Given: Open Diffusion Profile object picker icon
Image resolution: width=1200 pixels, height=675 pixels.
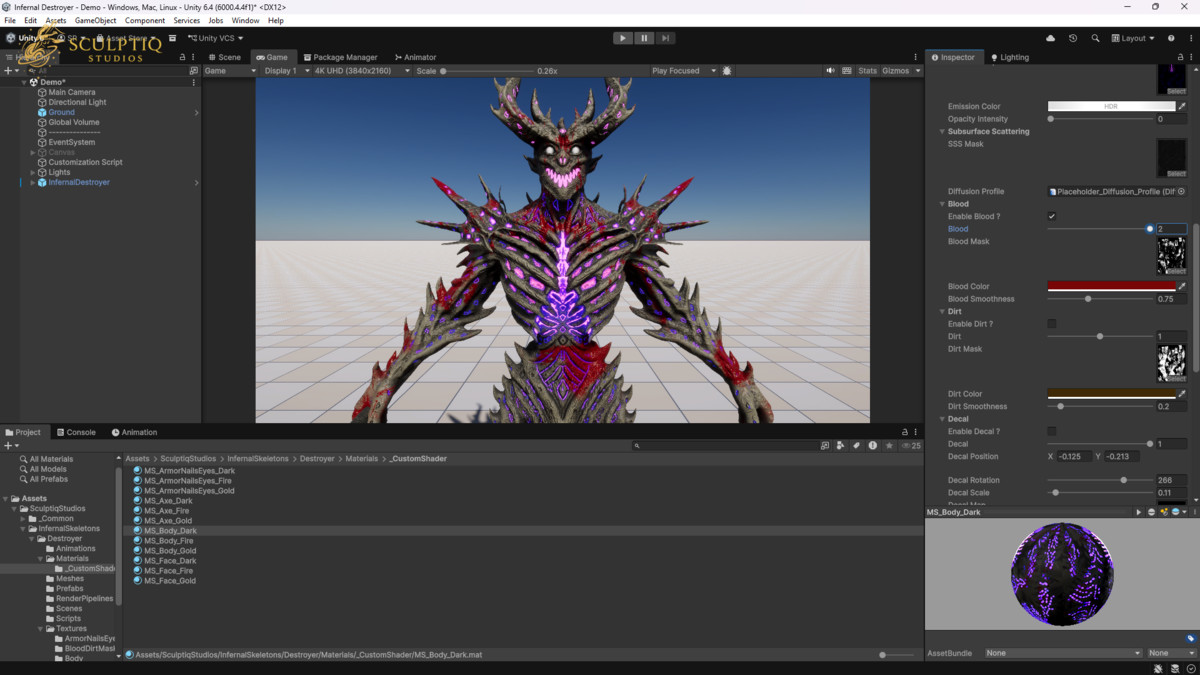Looking at the screenshot, I should coord(1182,191).
